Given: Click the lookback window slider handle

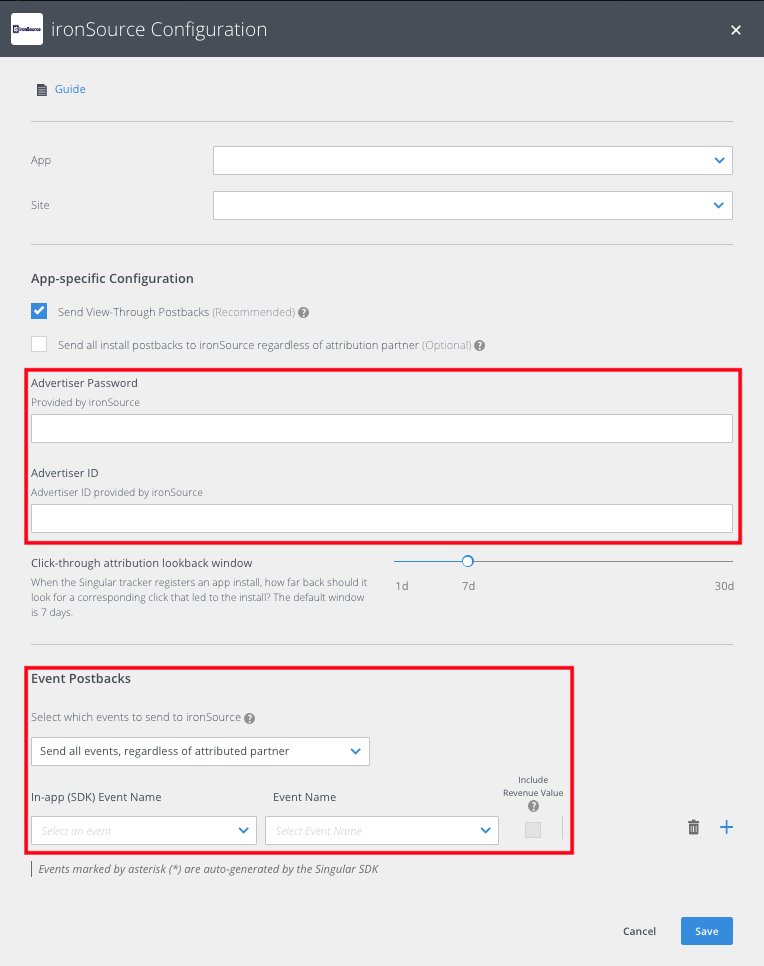Looking at the screenshot, I should [x=467, y=561].
